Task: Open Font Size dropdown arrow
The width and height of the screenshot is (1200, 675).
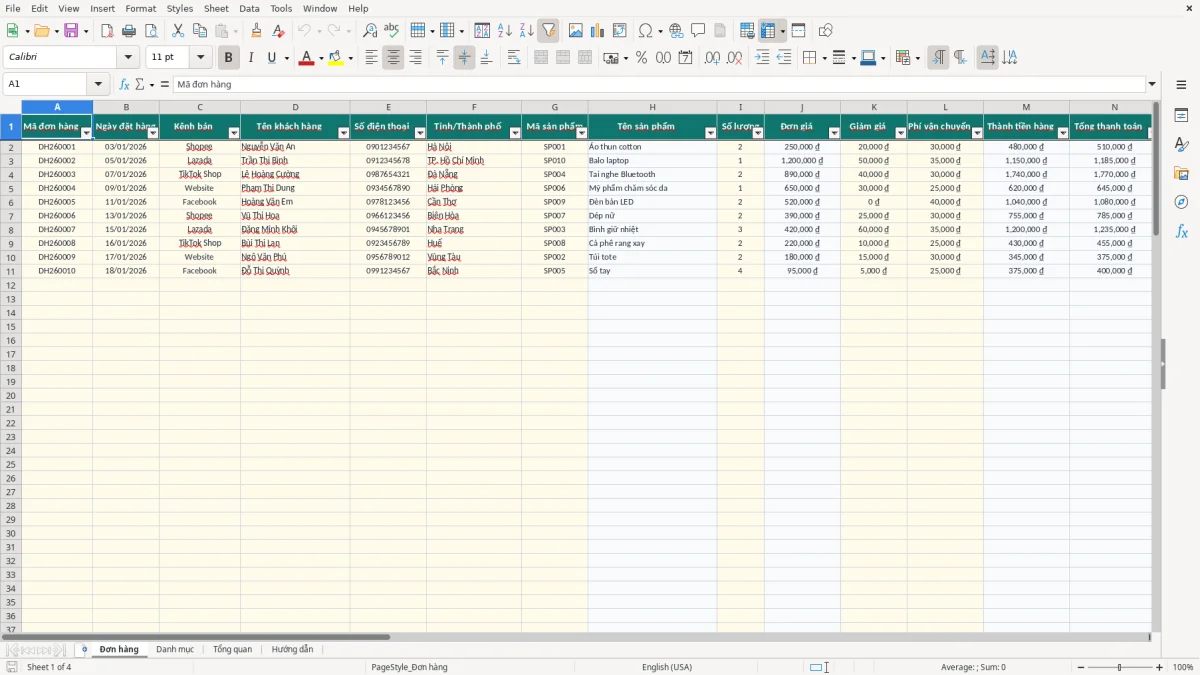Action: [x=201, y=58]
